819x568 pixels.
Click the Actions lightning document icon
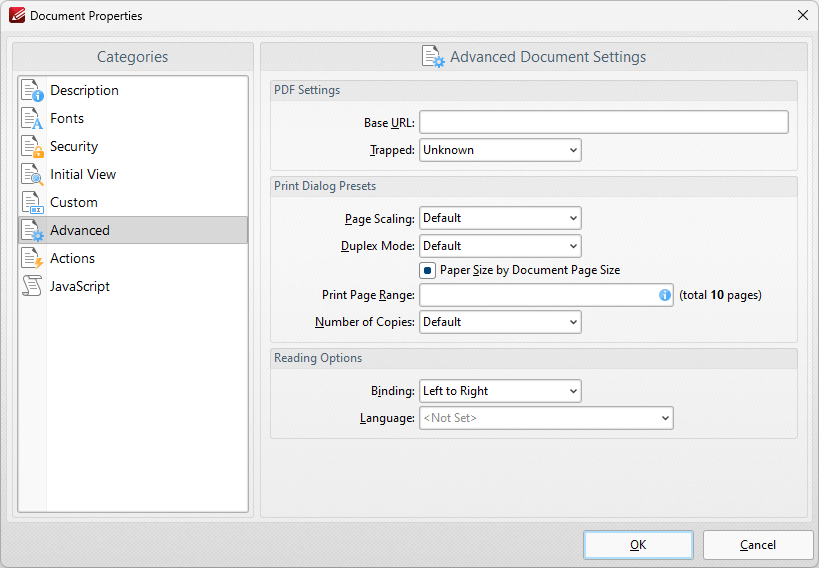click(32, 258)
